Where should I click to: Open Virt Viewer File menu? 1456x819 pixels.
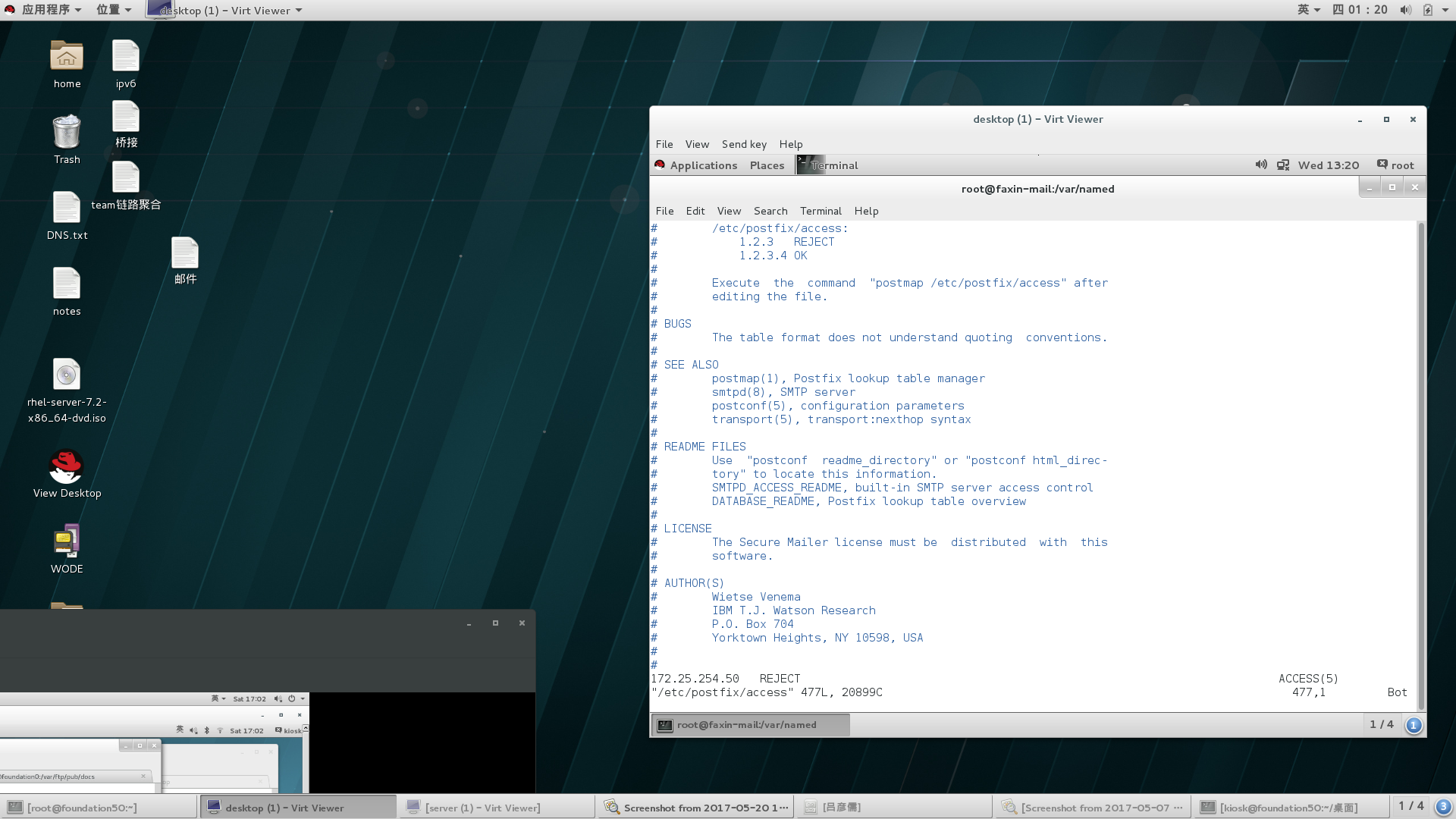[x=664, y=144]
